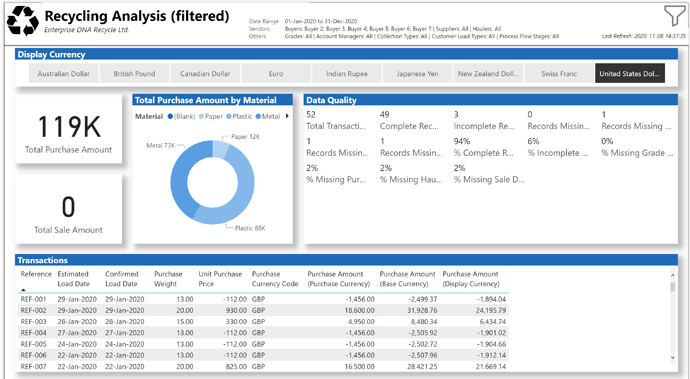This screenshot has width=690, height=379.
Task: Select the Australian Dollar currency
Action: click(63, 74)
